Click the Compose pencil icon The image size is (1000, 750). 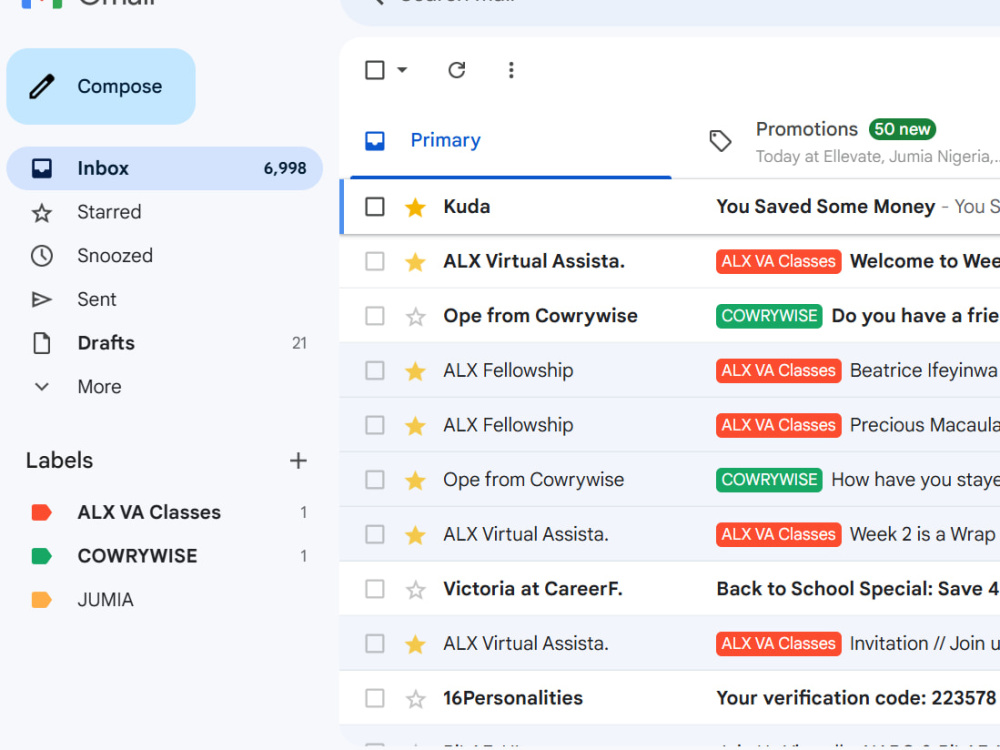pos(42,87)
